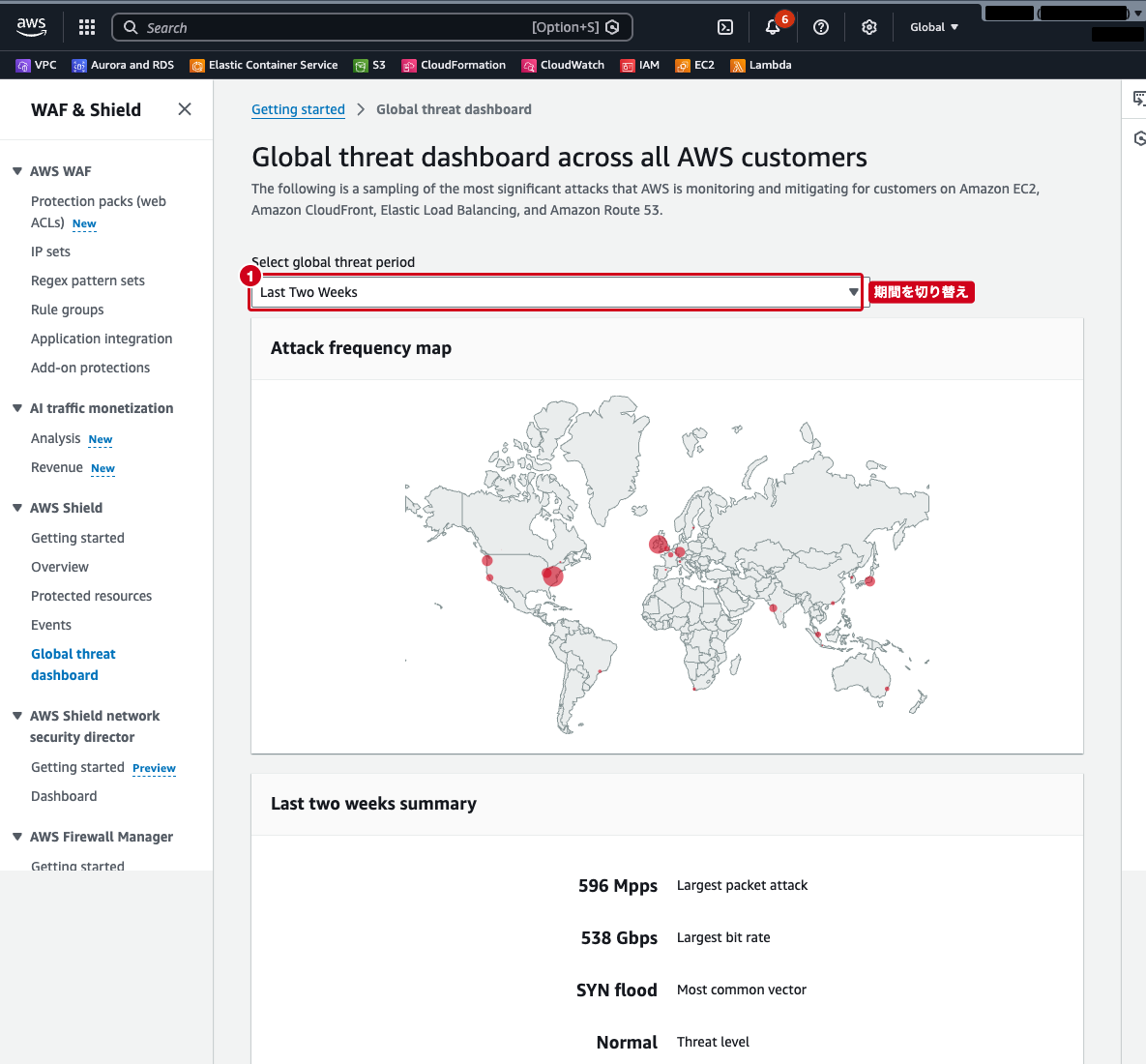Click the EC2 service icon
This screenshot has height=1064, width=1146.
coord(682,66)
